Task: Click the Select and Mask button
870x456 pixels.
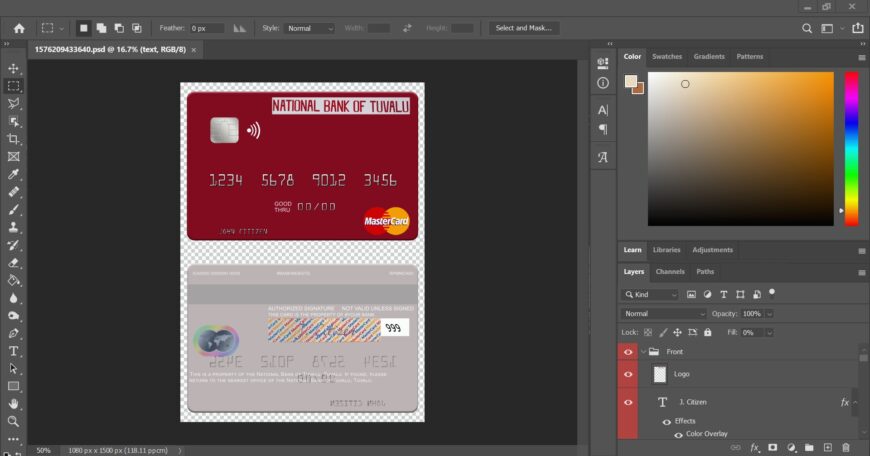Action: (523, 28)
